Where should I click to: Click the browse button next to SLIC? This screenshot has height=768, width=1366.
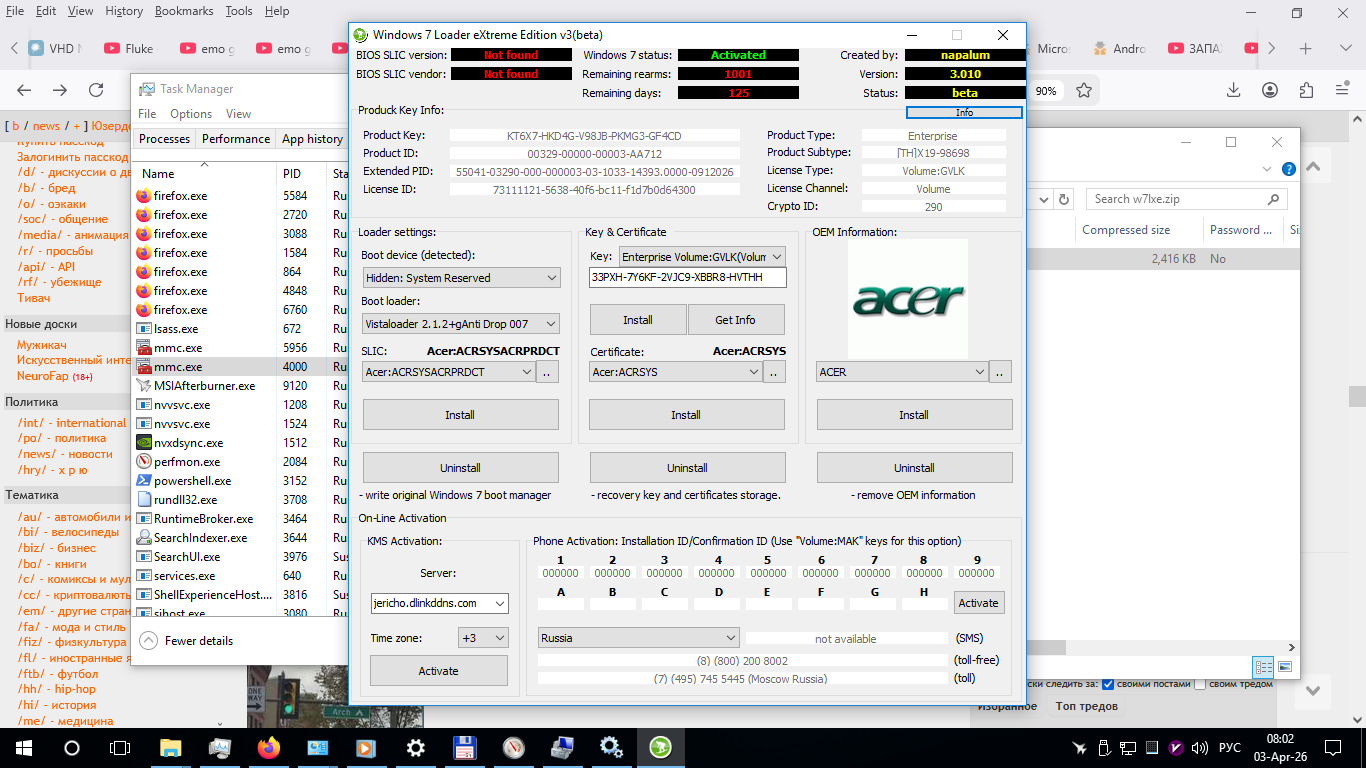548,372
